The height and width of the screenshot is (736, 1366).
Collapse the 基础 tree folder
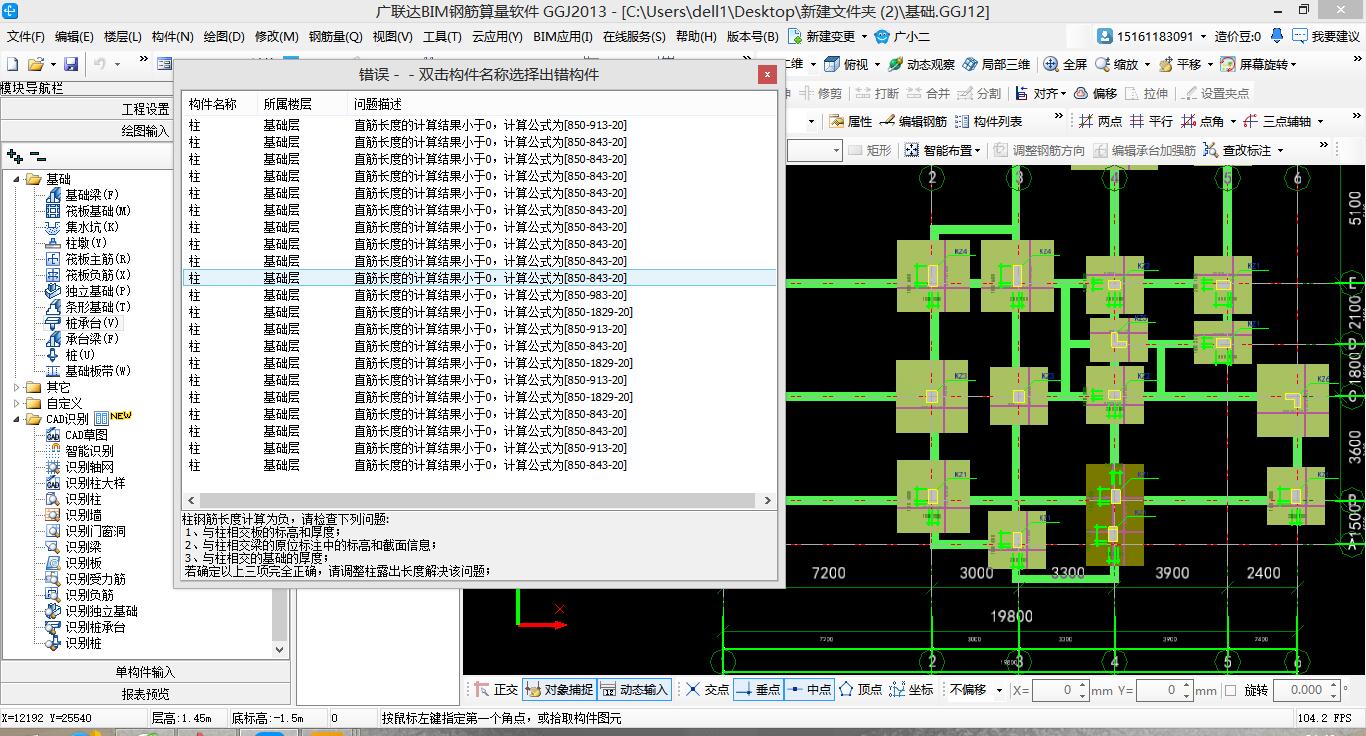pos(17,179)
